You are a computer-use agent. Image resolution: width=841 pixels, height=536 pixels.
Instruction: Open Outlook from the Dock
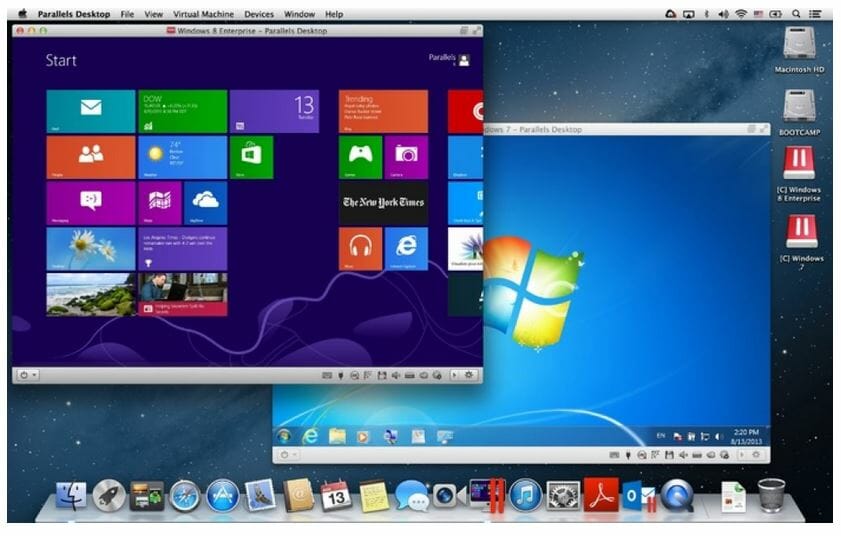click(639, 495)
